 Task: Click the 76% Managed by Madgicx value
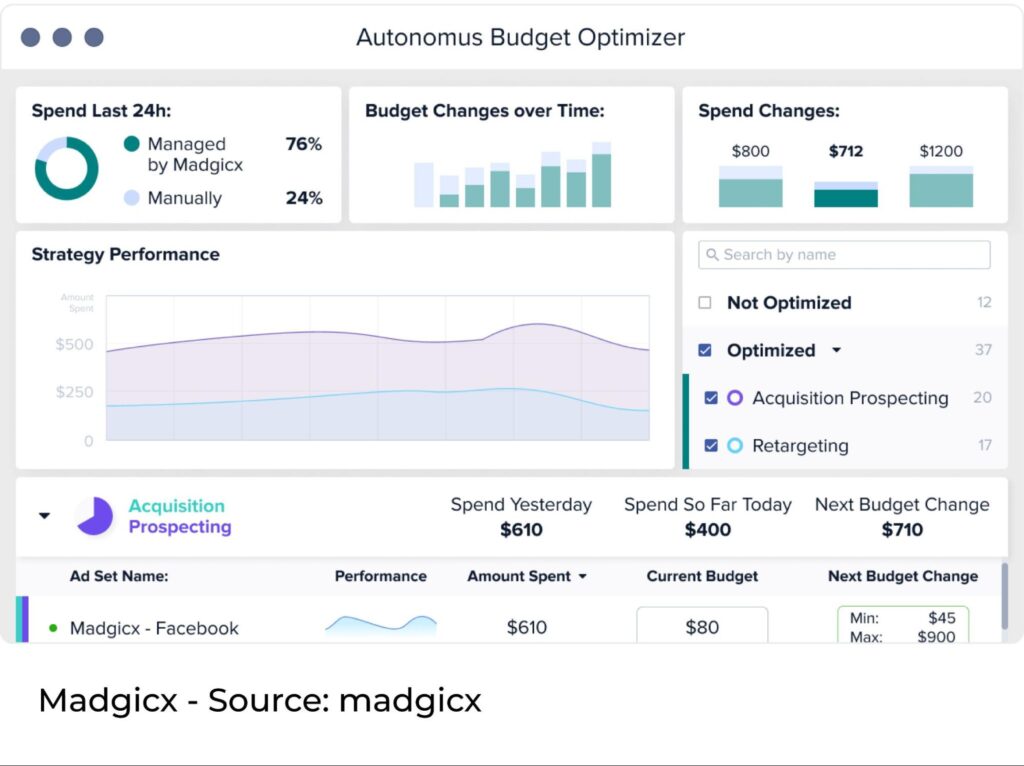pos(304,144)
